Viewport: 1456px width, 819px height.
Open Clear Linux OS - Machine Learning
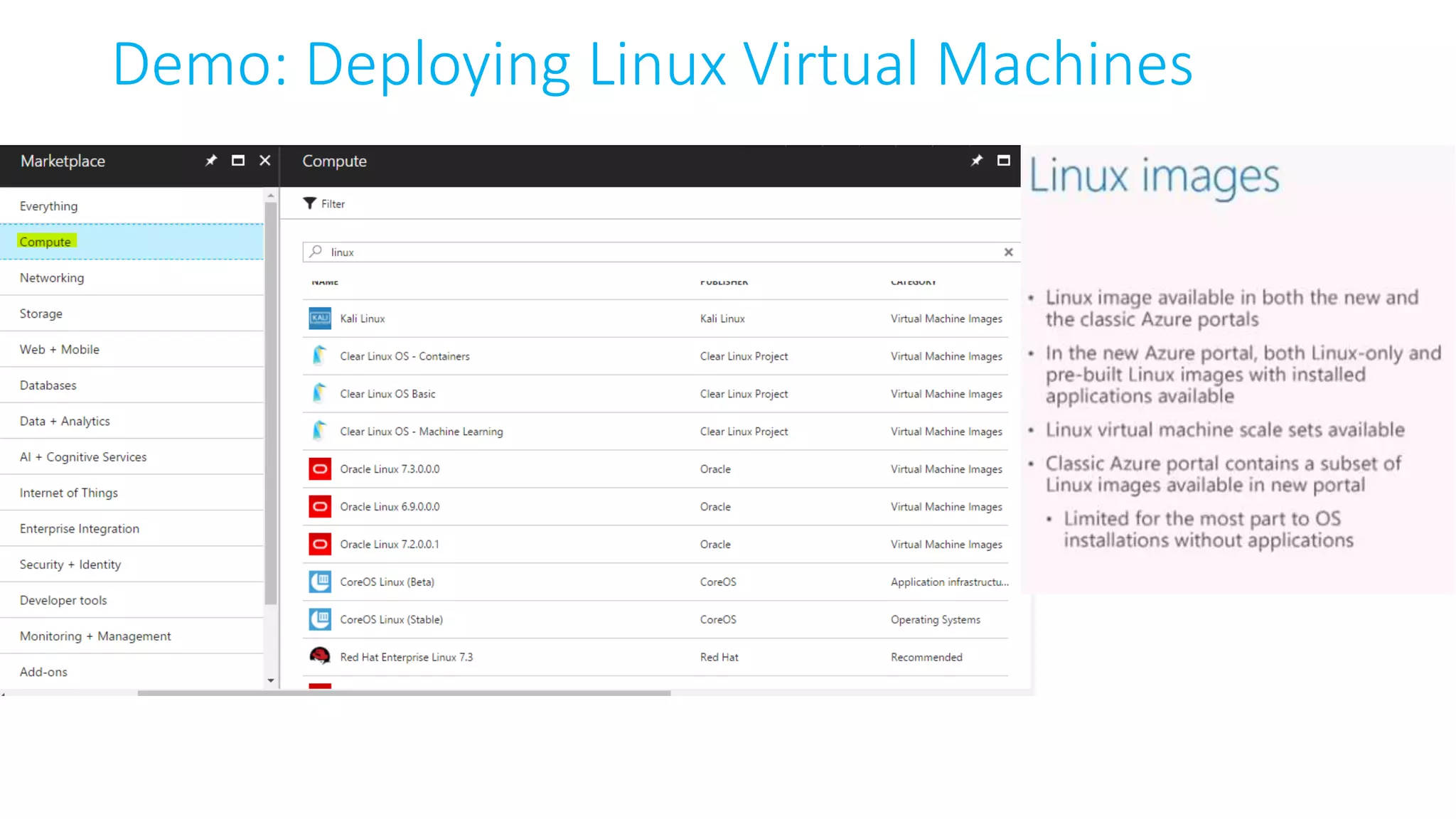coord(655,432)
